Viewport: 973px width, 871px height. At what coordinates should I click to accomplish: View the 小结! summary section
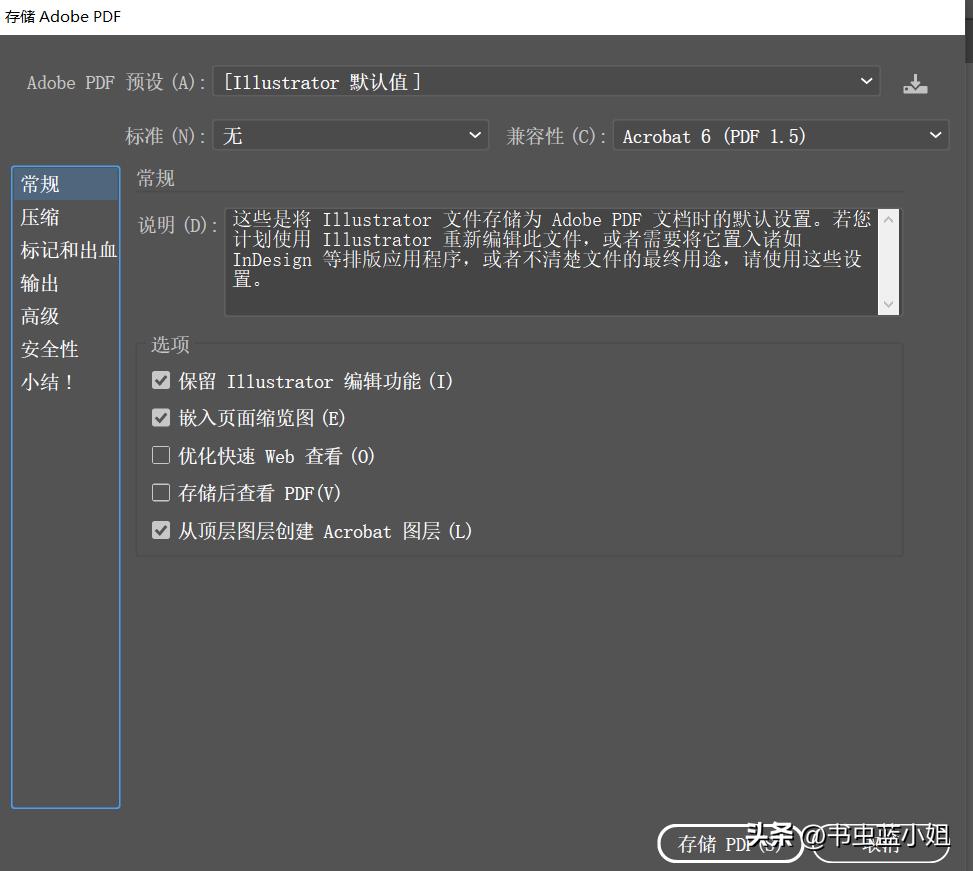click(46, 382)
